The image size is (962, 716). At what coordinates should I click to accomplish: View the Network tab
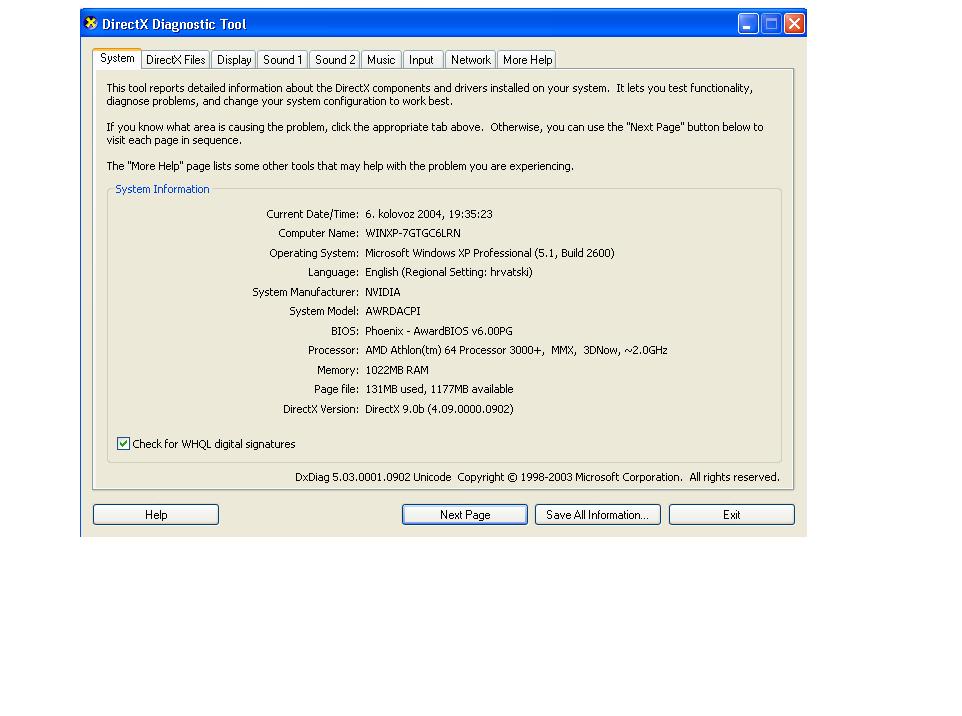tap(471, 60)
